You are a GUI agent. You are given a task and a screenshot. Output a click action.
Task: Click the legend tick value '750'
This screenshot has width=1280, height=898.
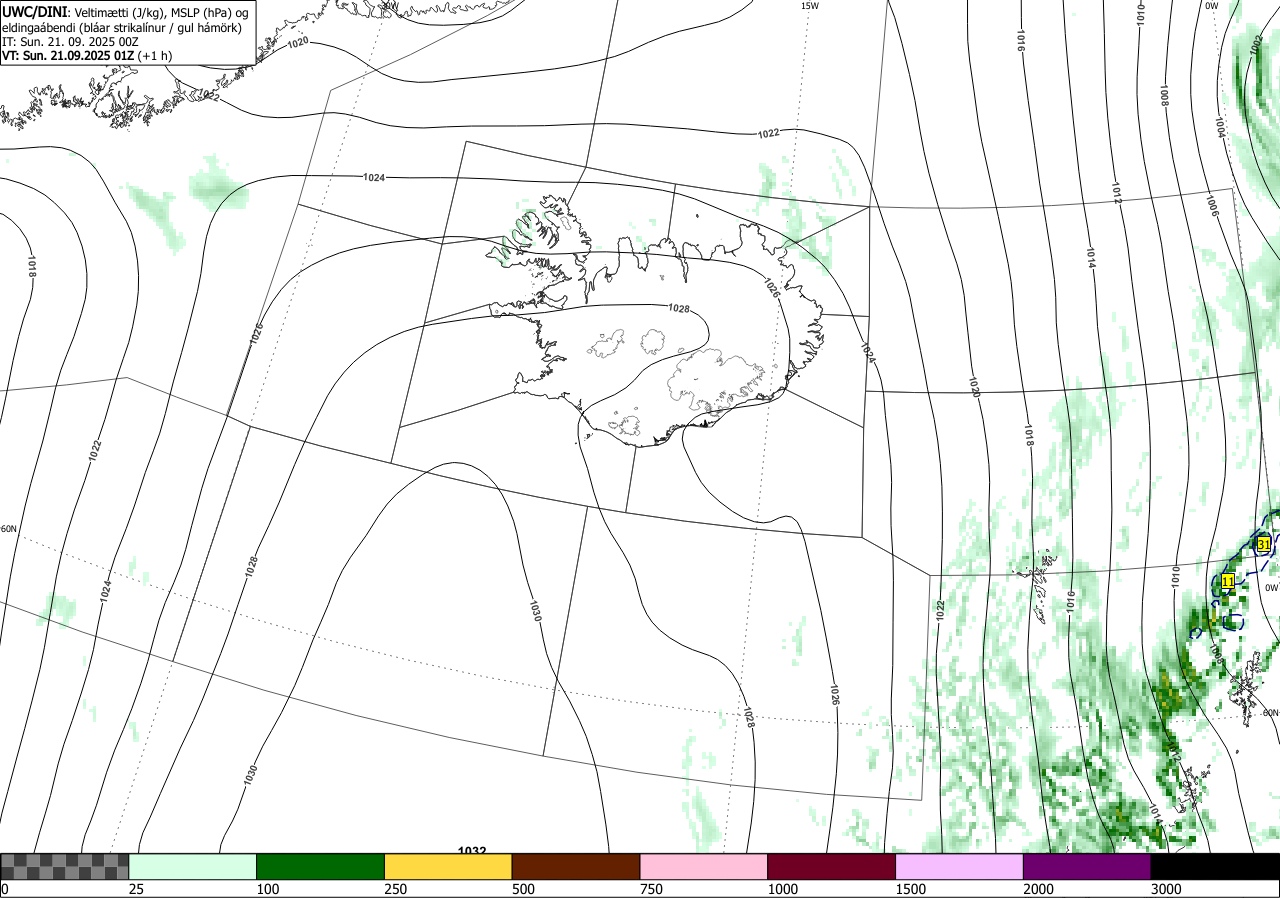[x=651, y=889]
